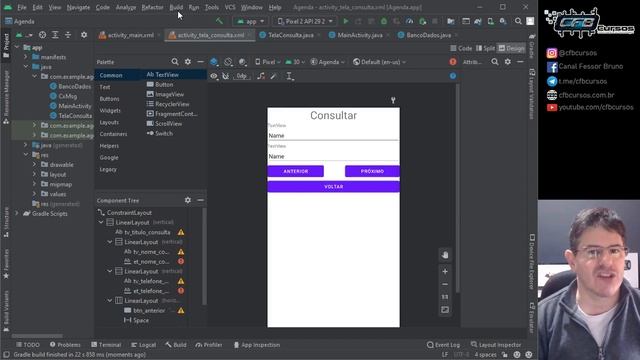Open the Refactor menu
640x360 pixels.
coord(152,7)
